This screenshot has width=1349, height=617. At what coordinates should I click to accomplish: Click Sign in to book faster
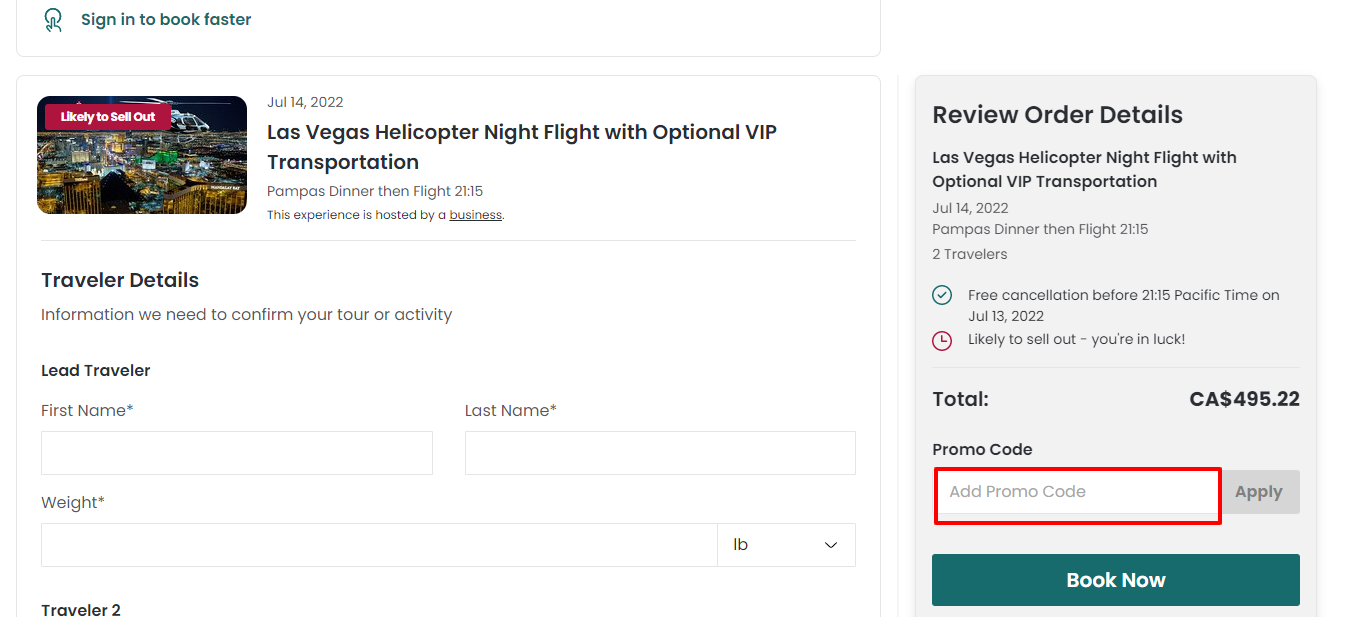tap(166, 19)
